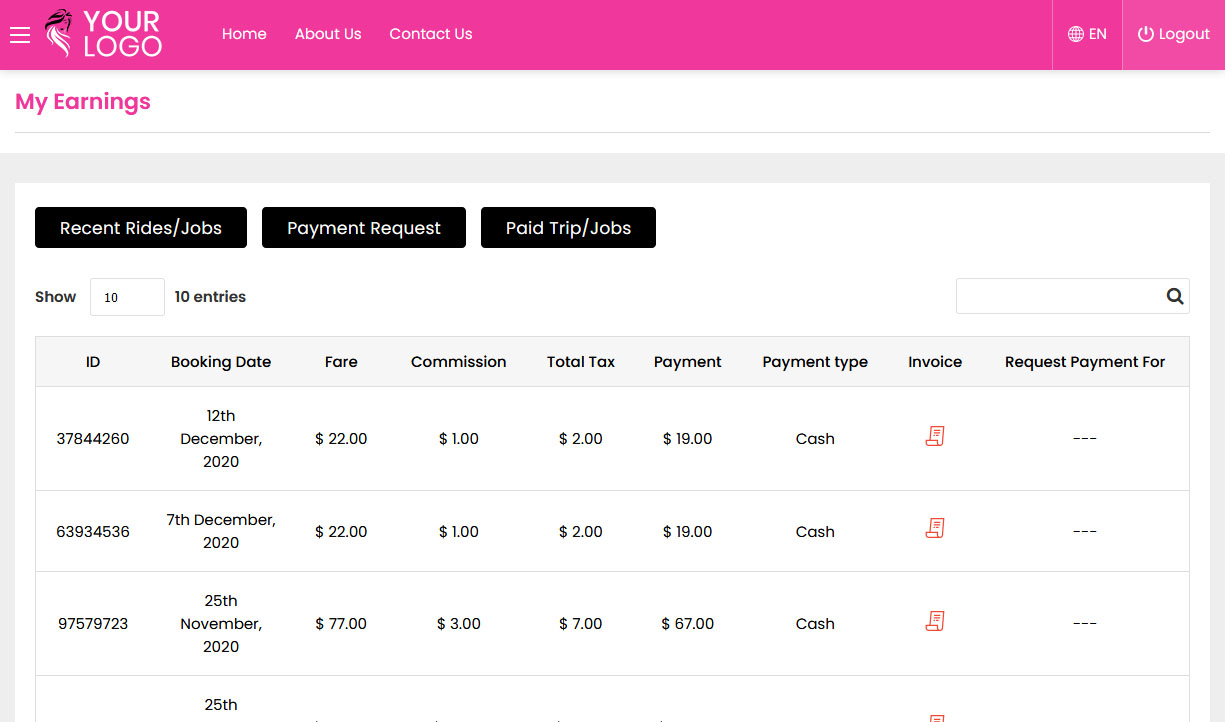
Task: Click the 10 entries label
Action: coord(210,297)
